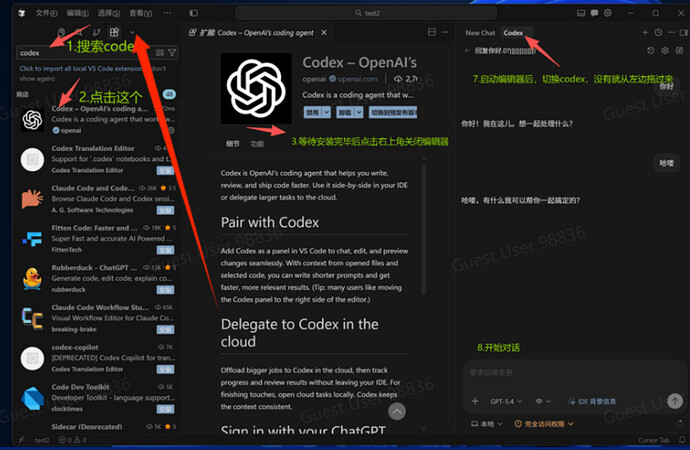Open the Explorer view in sidebar header

[x=61, y=32]
